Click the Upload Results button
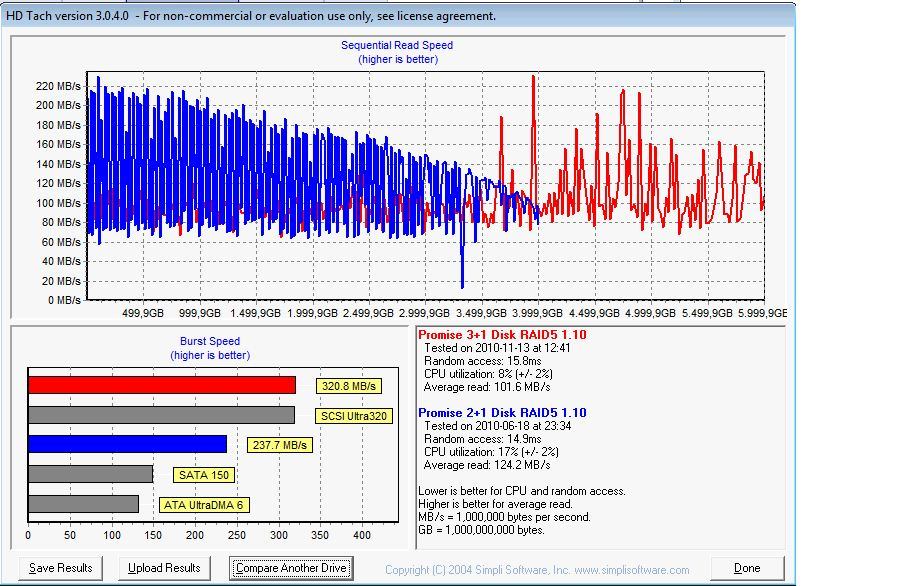This screenshot has height=586, width=903. coord(164,568)
